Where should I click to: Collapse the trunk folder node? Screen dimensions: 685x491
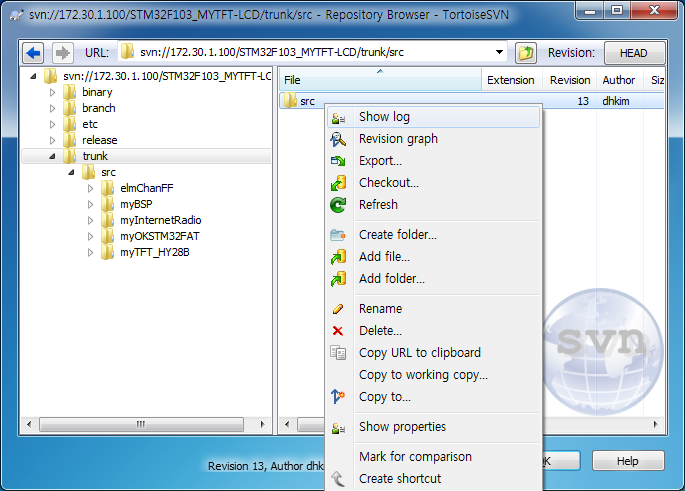coord(52,156)
